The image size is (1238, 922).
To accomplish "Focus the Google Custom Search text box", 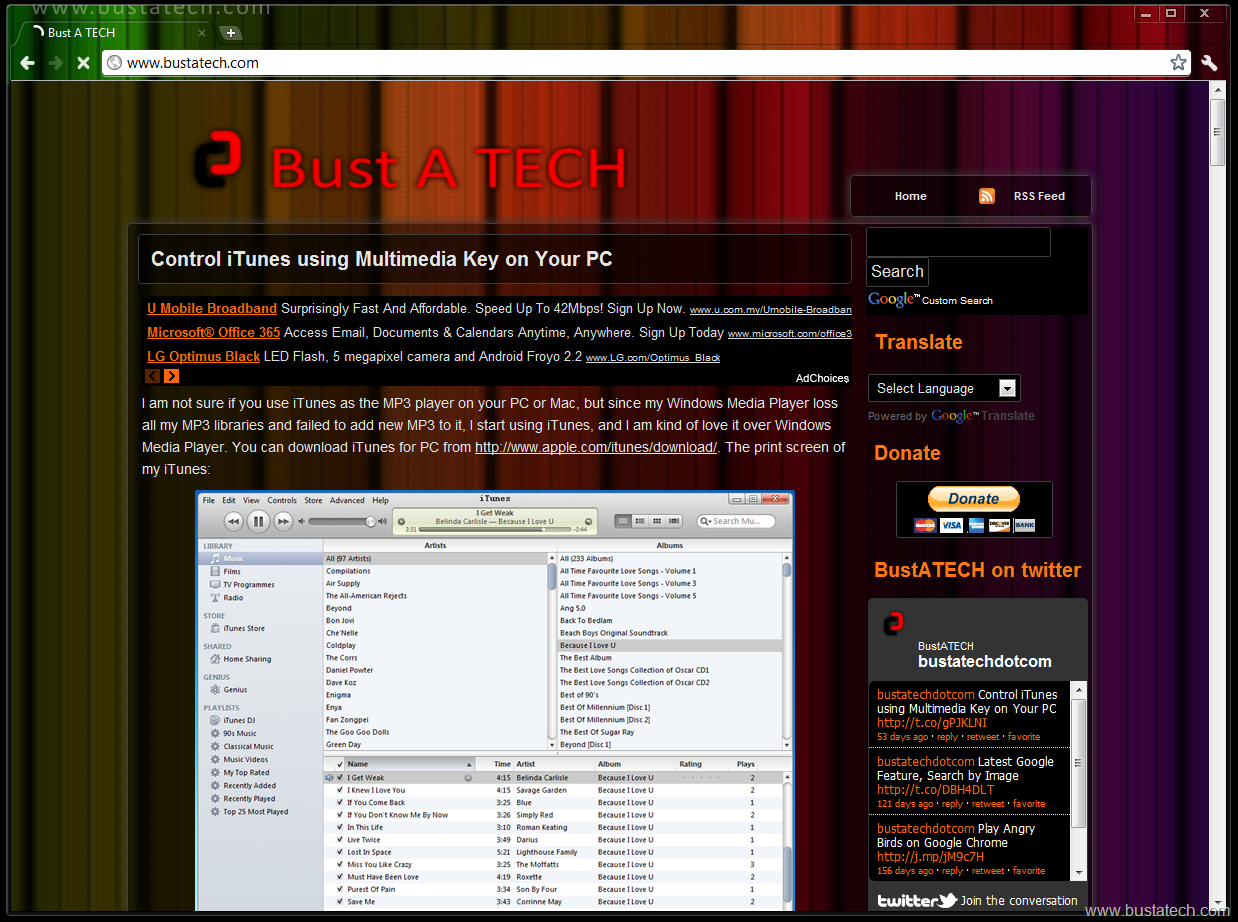I will coord(958,242).
